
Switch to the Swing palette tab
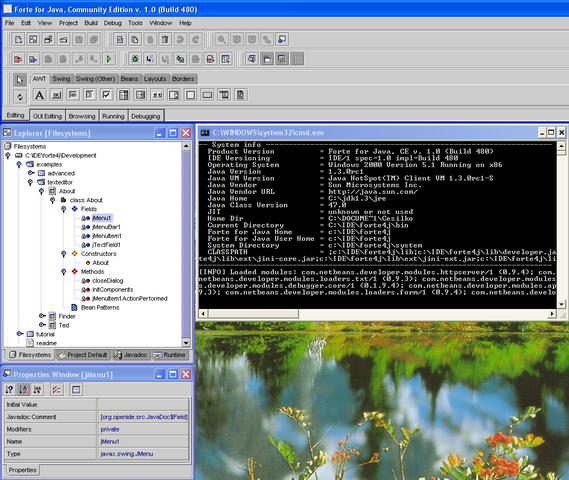pos(61,79)
